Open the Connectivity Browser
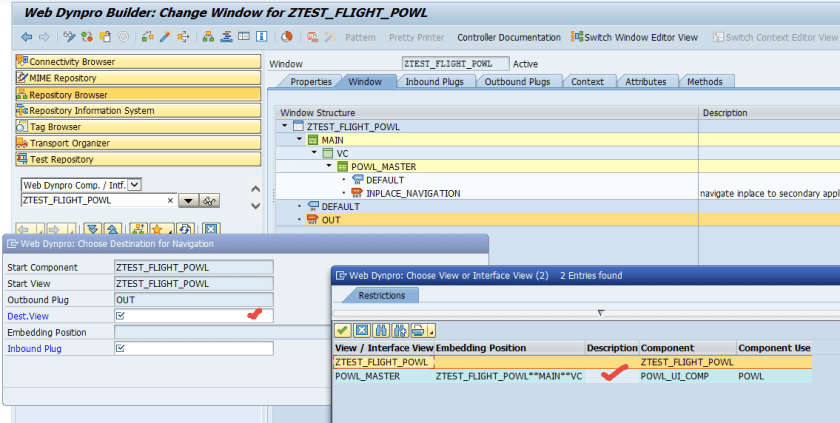 [138, 62]
